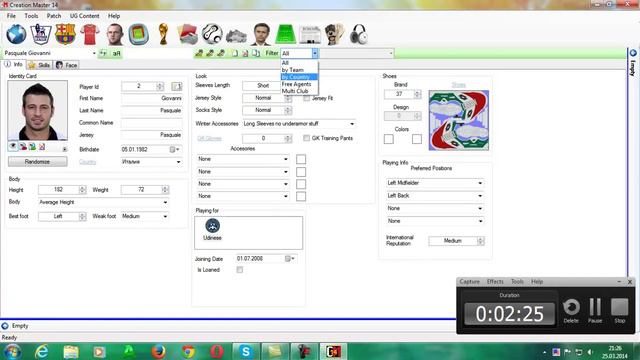Viewport: 640px width, 360px height.
Task: Click the aR rename button beside the player selector
Action: (116, 53)
